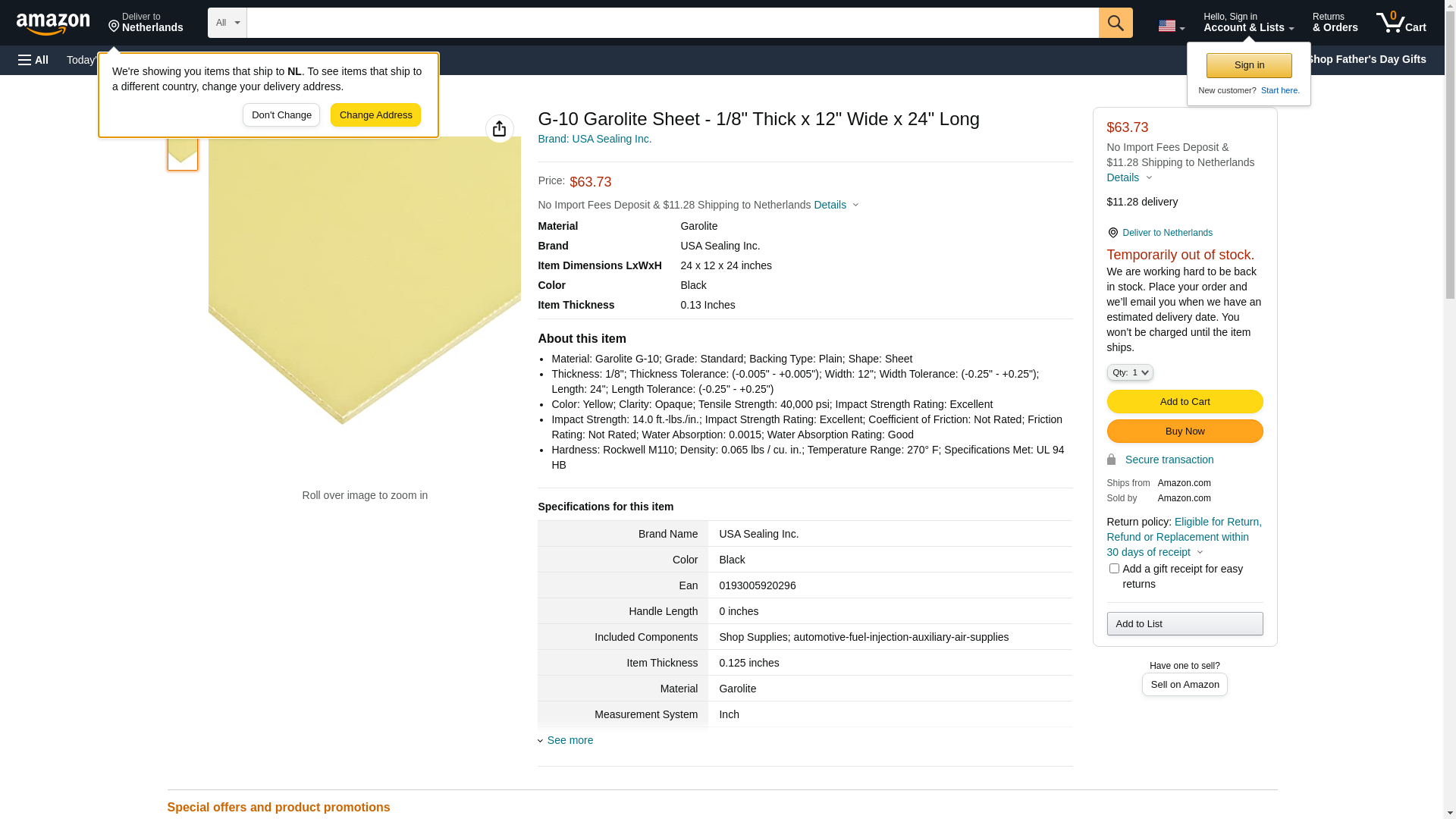Open the All hamburger menu
Image resolution: width=1456 pixels, height=819 pixels.
[x=33, y=60]
